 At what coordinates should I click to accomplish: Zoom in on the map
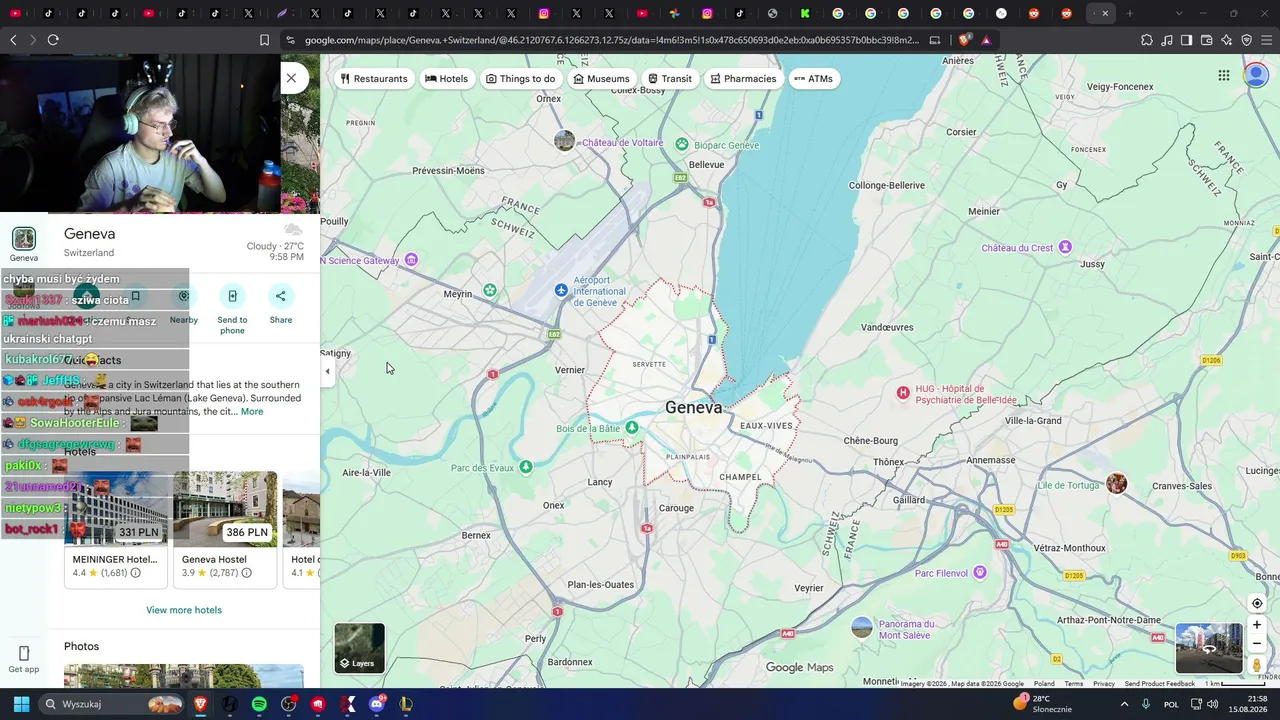(x=1257, y=625)
